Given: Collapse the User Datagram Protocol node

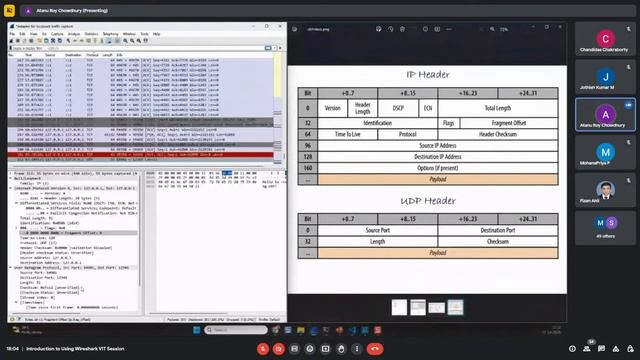Looking at the screenshot, I should (x=11, y=268).
